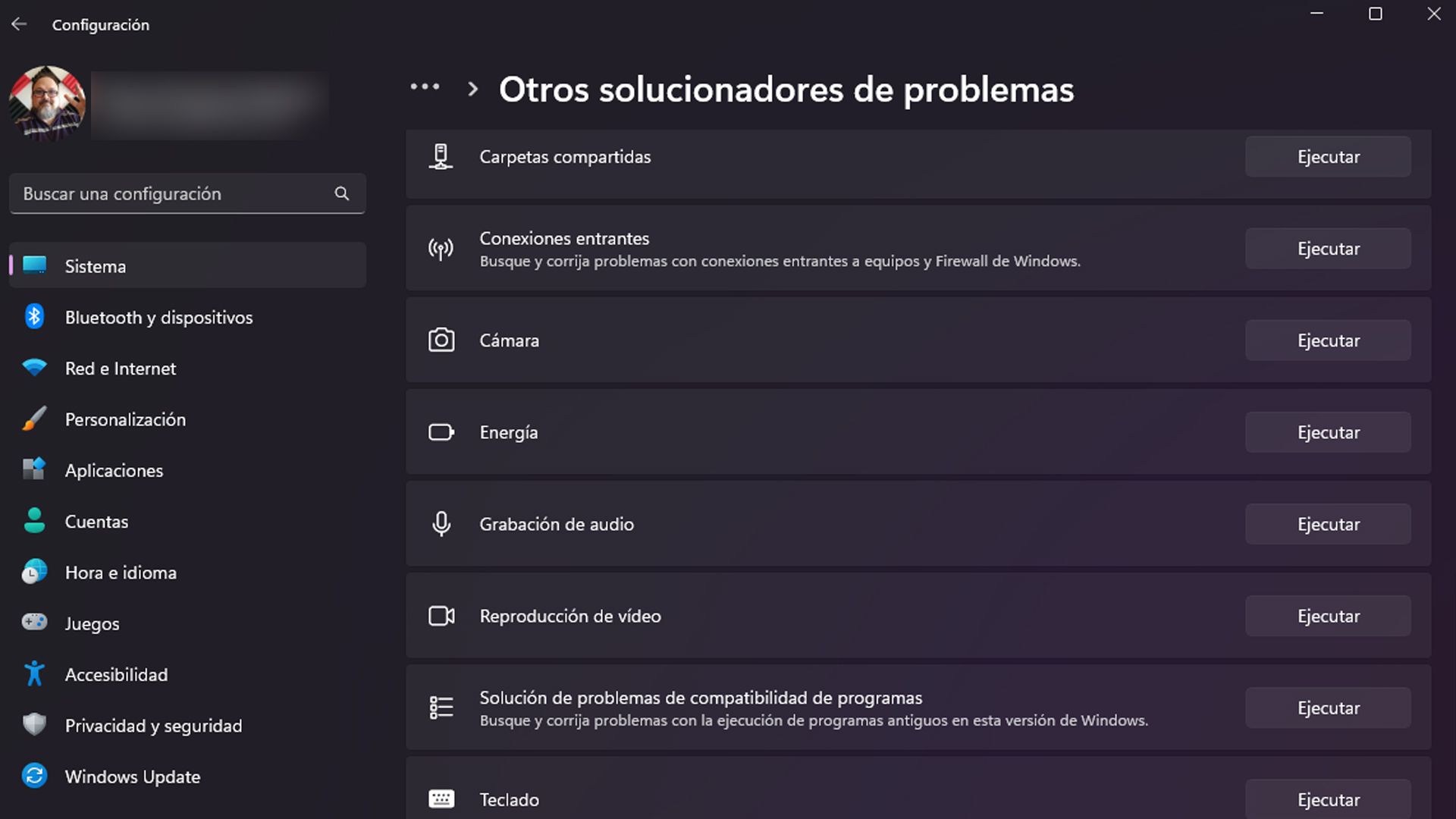Open the Cuentas section
Image resolution: width=1456 pixels, height=819 pixels.
[96, 522]
